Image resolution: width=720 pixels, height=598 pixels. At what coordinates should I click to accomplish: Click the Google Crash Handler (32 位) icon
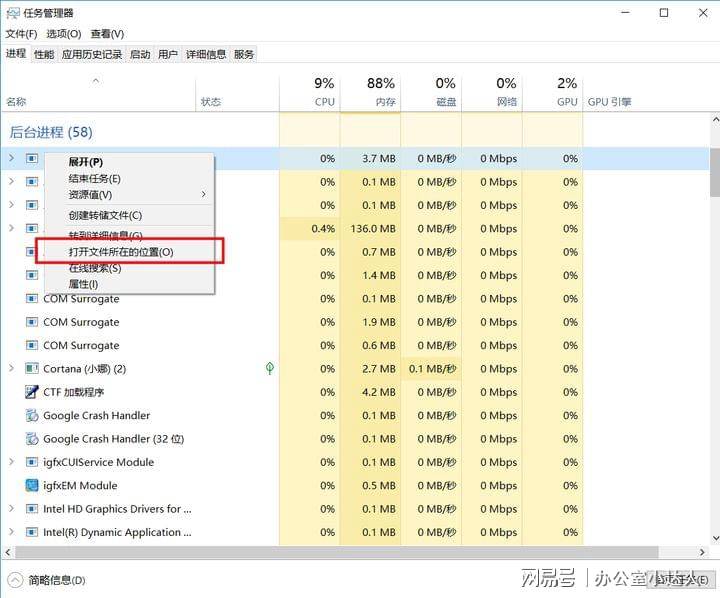(x=32, y=439)
